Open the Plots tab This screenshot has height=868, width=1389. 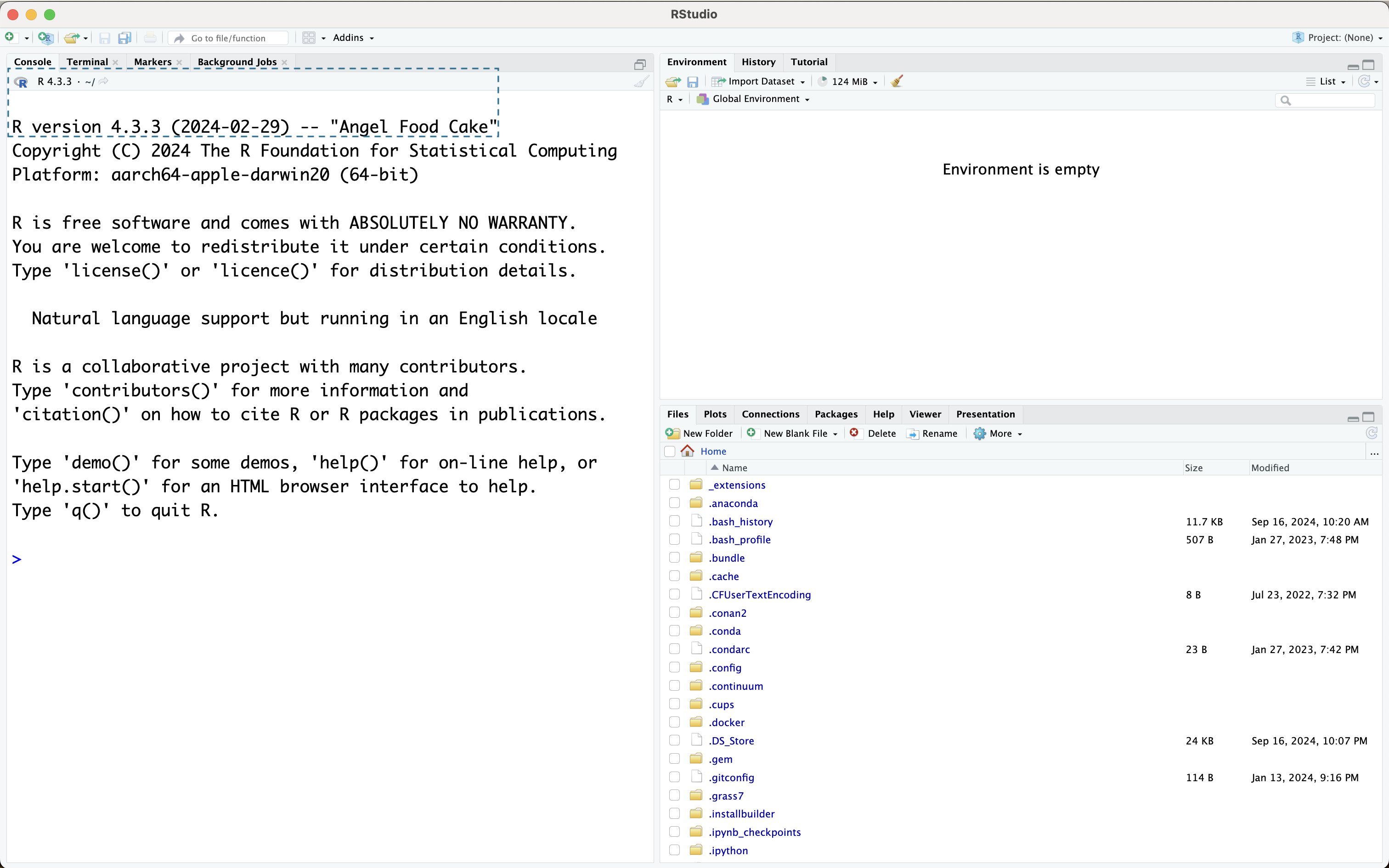click(715, 414)
